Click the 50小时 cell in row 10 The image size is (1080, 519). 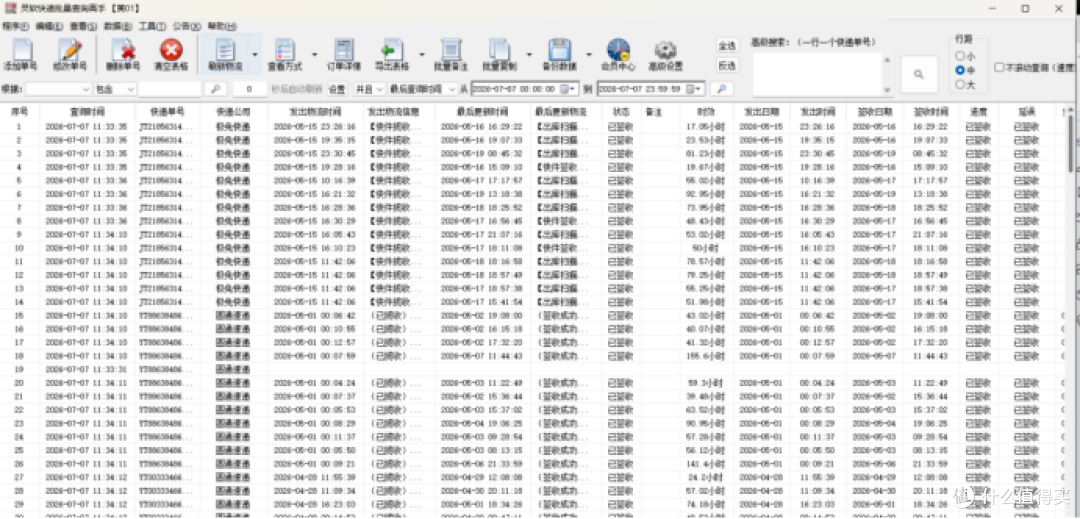pos(706,248)
